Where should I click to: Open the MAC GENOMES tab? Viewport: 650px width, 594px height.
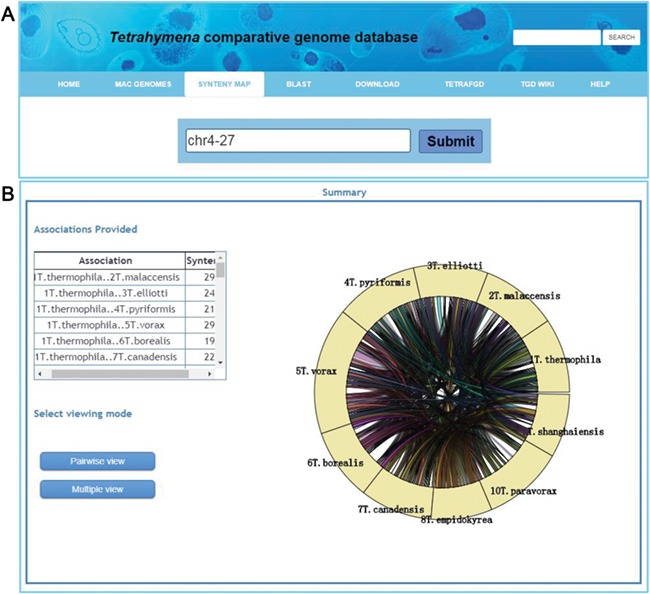[x=142, y=84]
